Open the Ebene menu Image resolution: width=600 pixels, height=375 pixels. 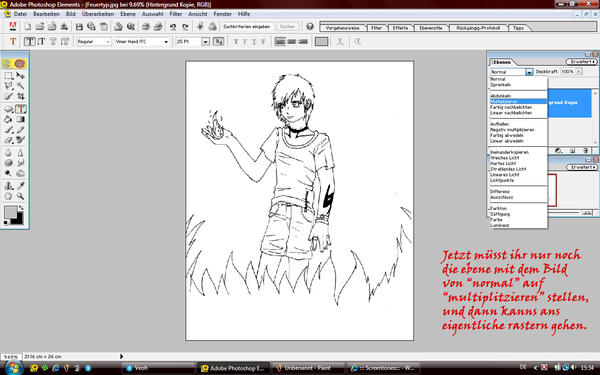click(128, 14)
